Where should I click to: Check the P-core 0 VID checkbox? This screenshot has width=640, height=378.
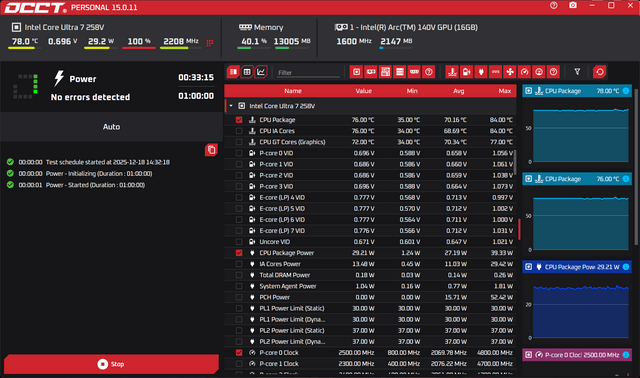[239, 153]
